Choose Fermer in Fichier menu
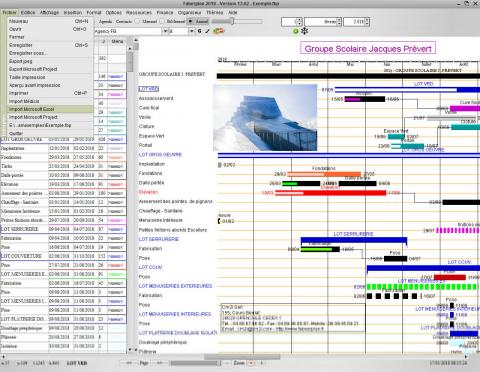This screenshot has height=372, width=480. (x=50, y=37)
